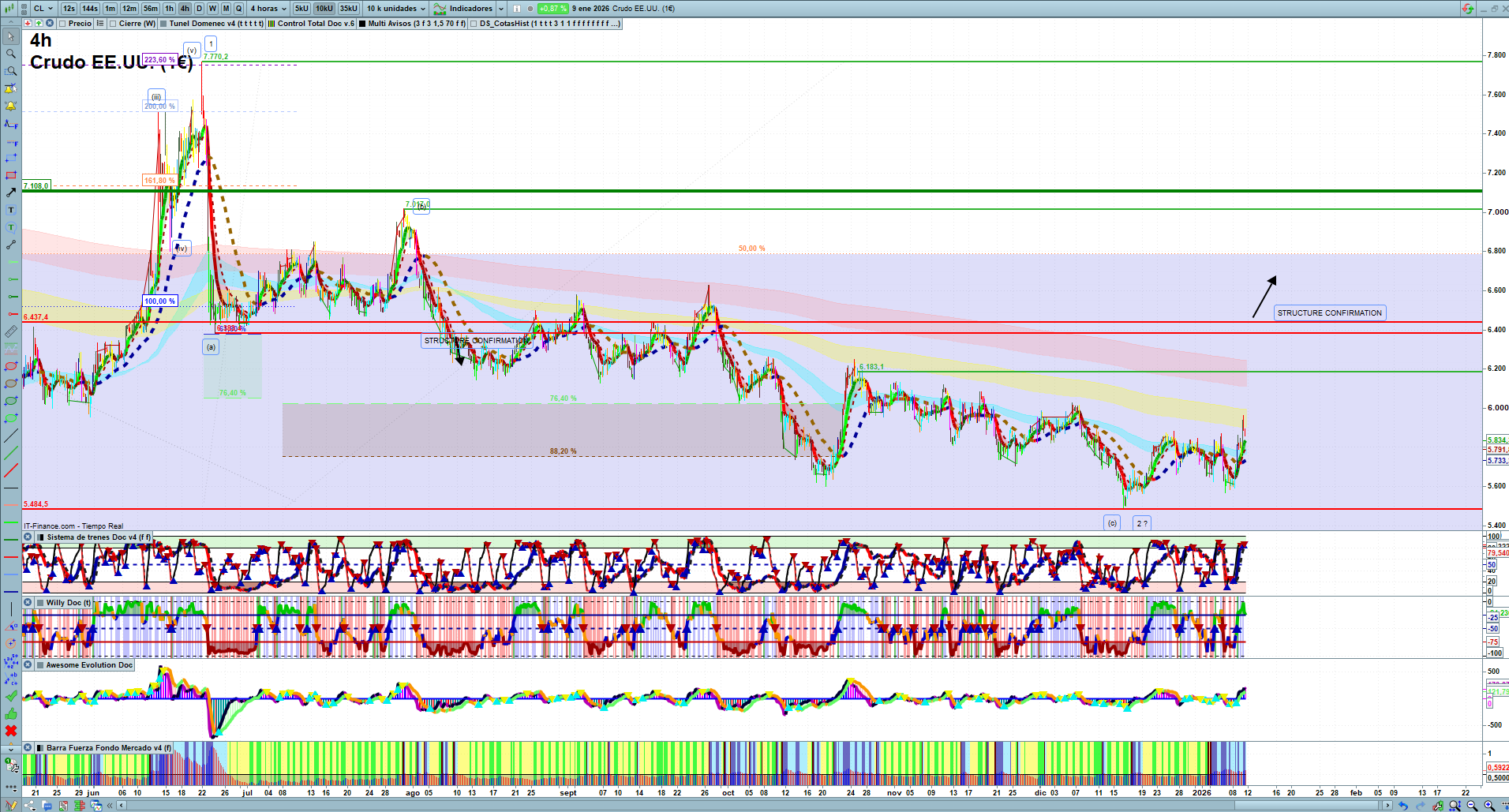This screenshot has height=812, width=1509.
Task: Toggle the Precio checkbox
Action: point(62,24)
